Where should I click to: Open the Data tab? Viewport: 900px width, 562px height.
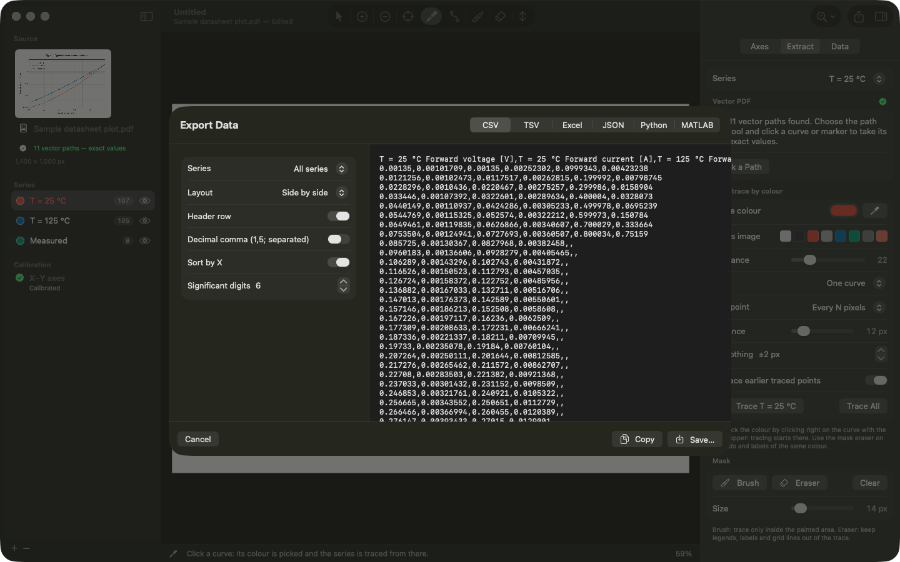click(840, 46)
